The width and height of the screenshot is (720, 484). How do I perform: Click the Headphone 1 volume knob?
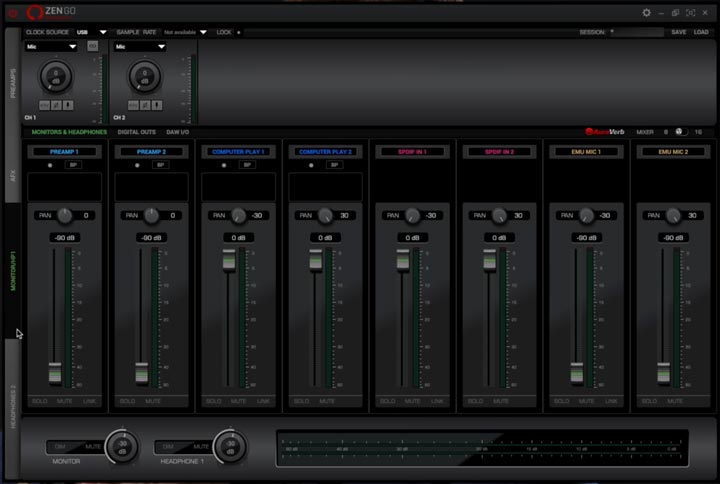click(231, 446)
